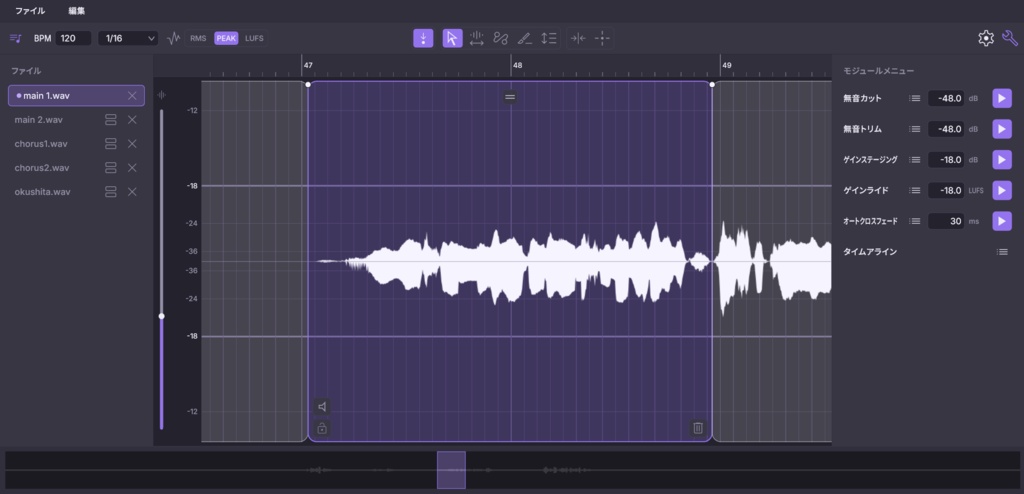Select RMS metering mode

tap(198, 39)
